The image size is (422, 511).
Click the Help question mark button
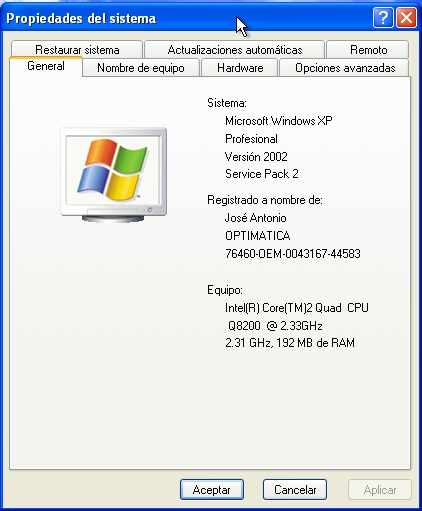383,17
